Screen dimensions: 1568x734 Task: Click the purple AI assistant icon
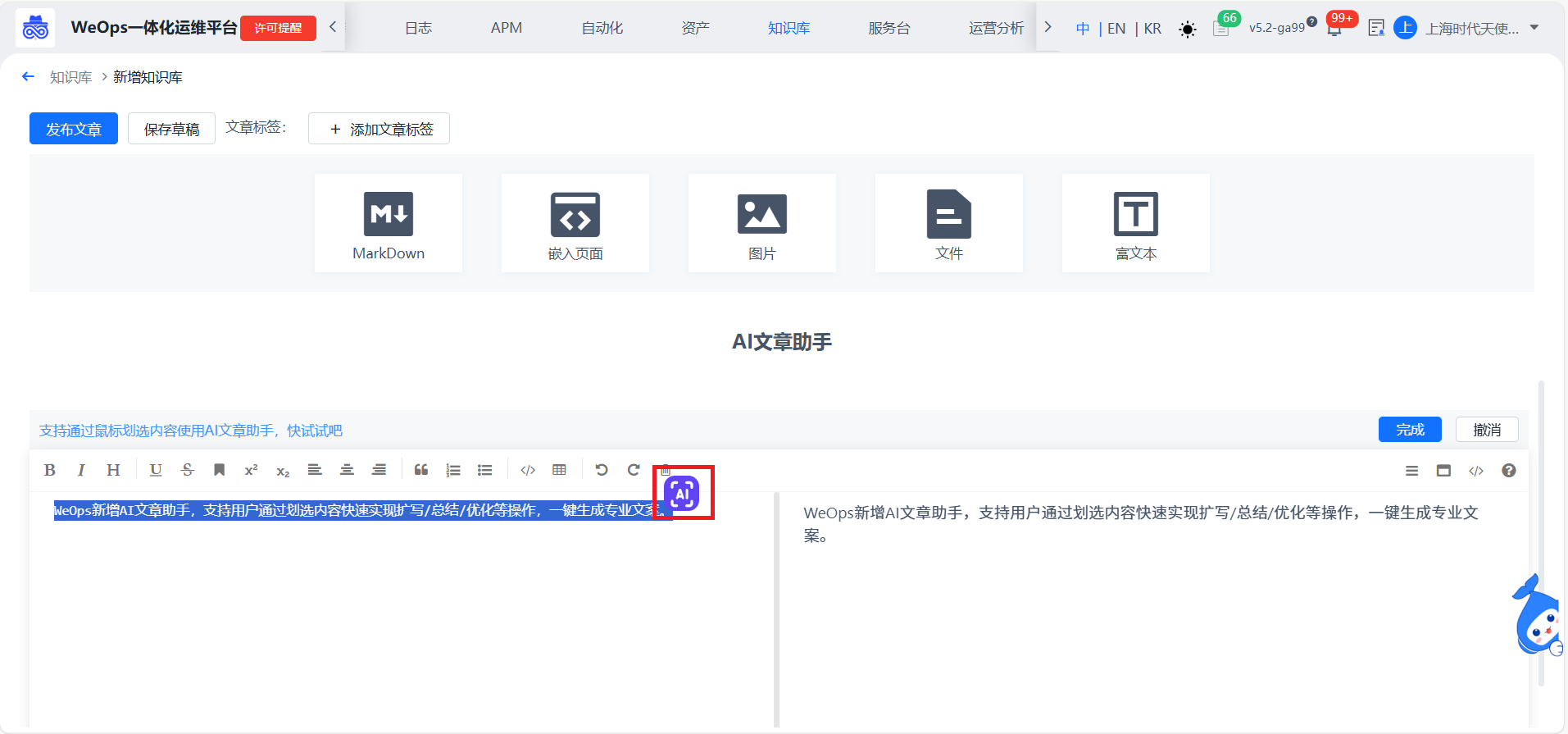tap(681, 494)
